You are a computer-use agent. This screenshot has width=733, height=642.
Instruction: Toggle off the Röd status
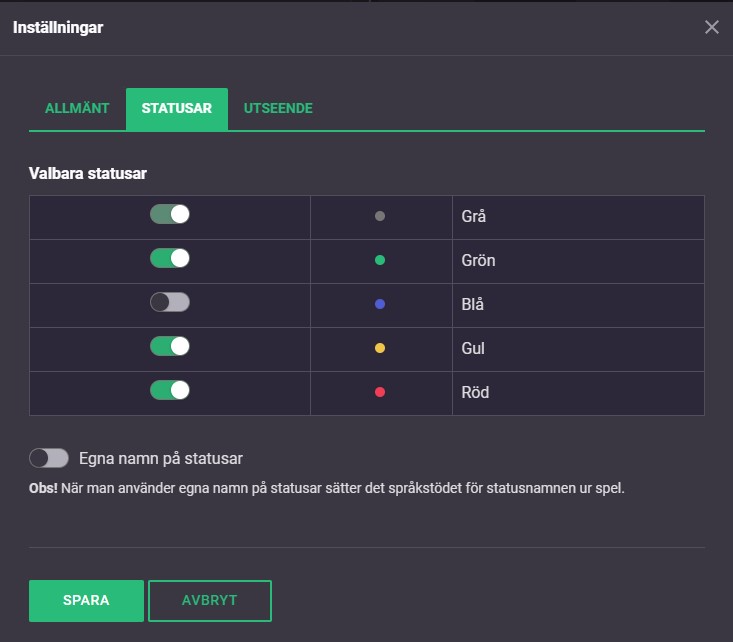pos(170,391)
